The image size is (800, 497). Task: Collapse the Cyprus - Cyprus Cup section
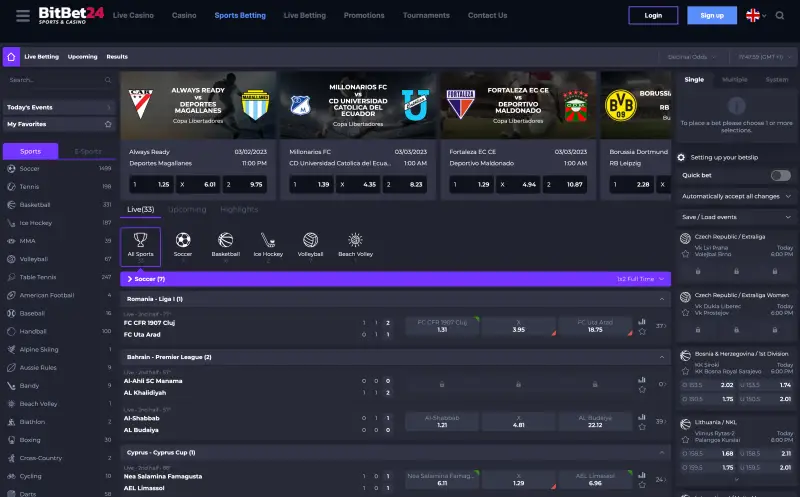662,453
